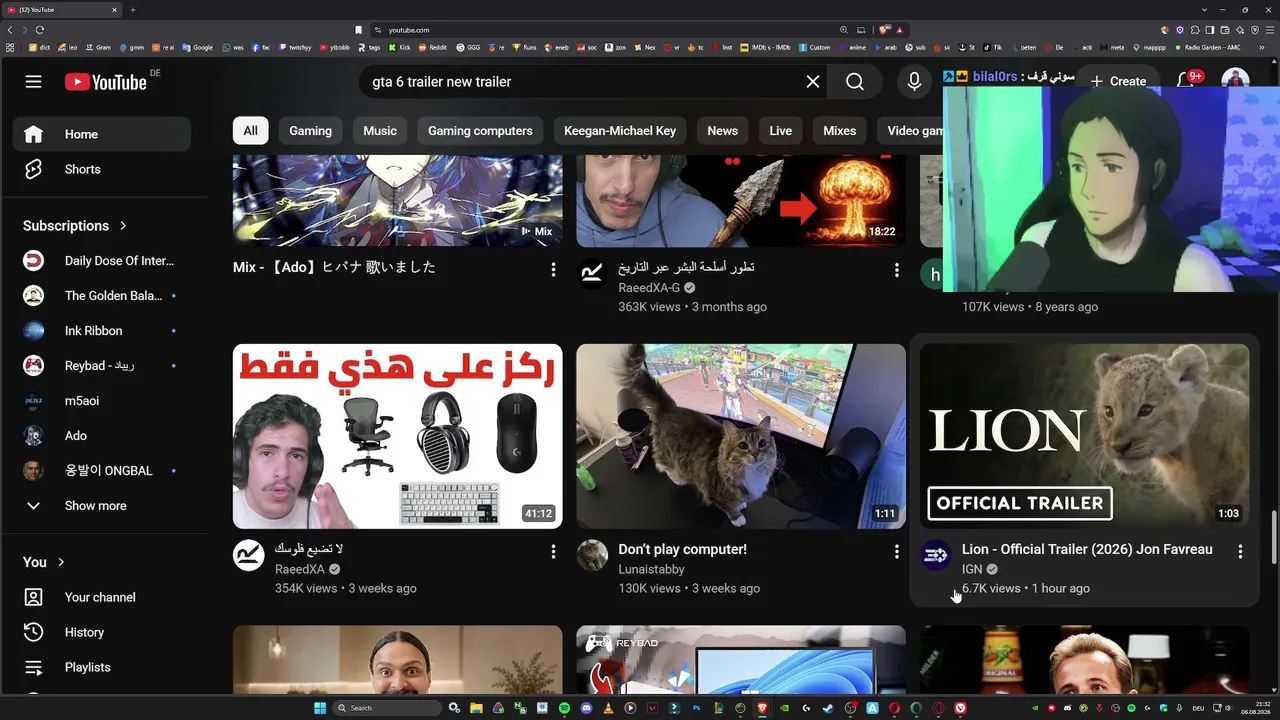The height and width of the screenshot is (720, 1280).
Task: Open the ONGBAL subscription
Action: coord(102,471)
